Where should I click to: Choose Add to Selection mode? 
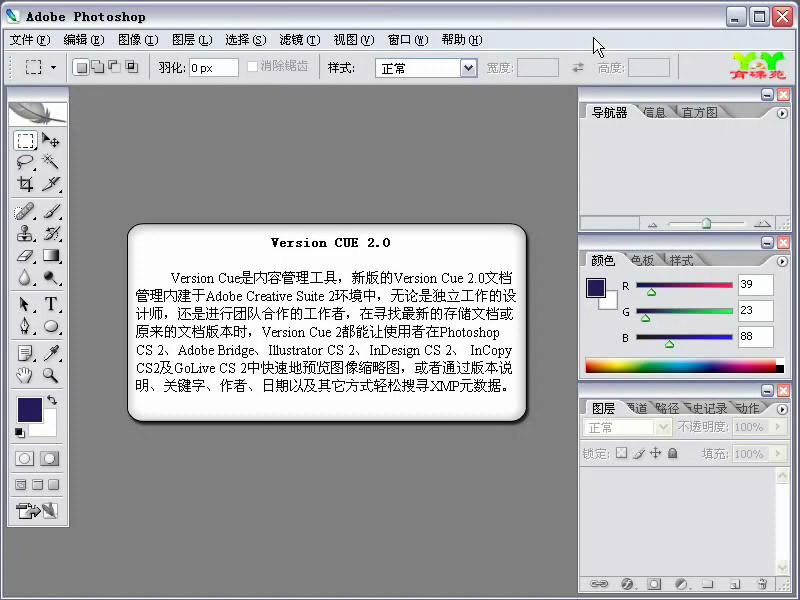(x=97, y=67)
